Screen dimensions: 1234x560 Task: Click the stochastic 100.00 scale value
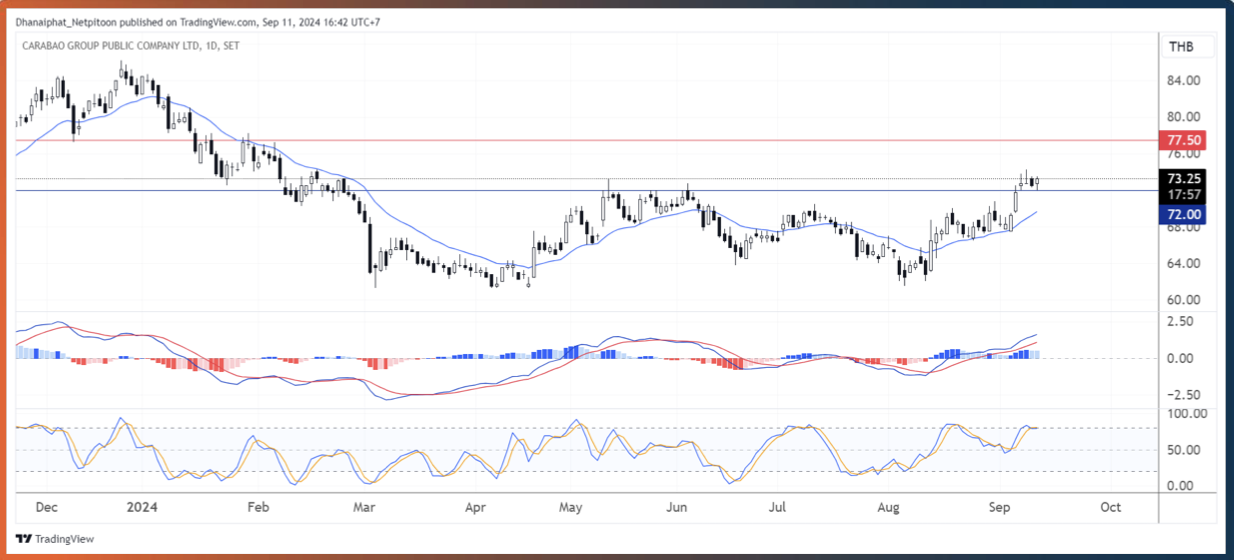click(x=1187, y=413)
